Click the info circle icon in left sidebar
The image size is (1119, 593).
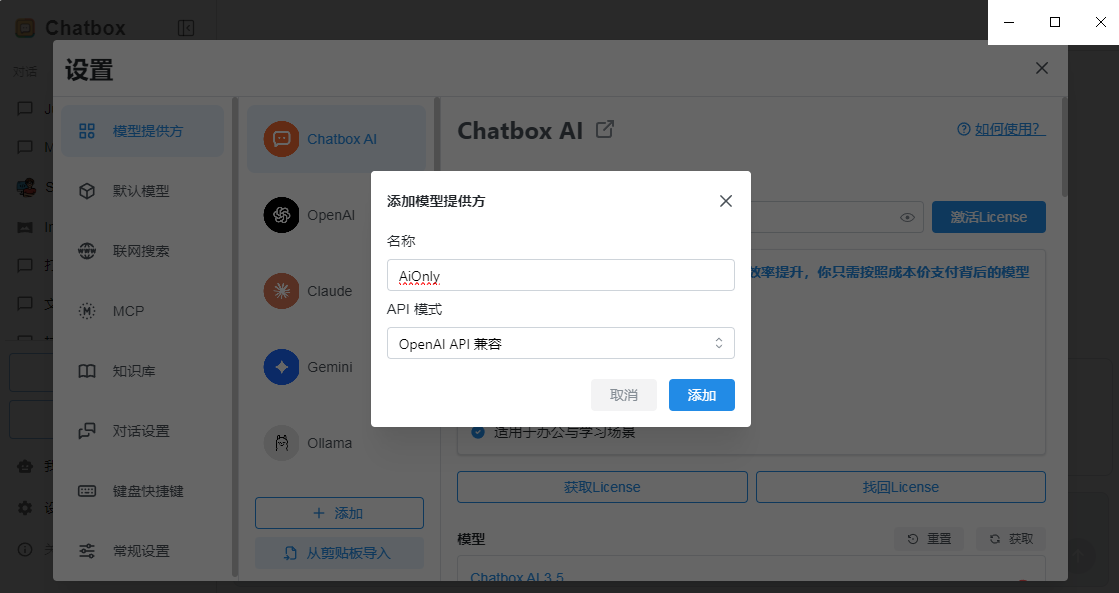click(25, 549)
